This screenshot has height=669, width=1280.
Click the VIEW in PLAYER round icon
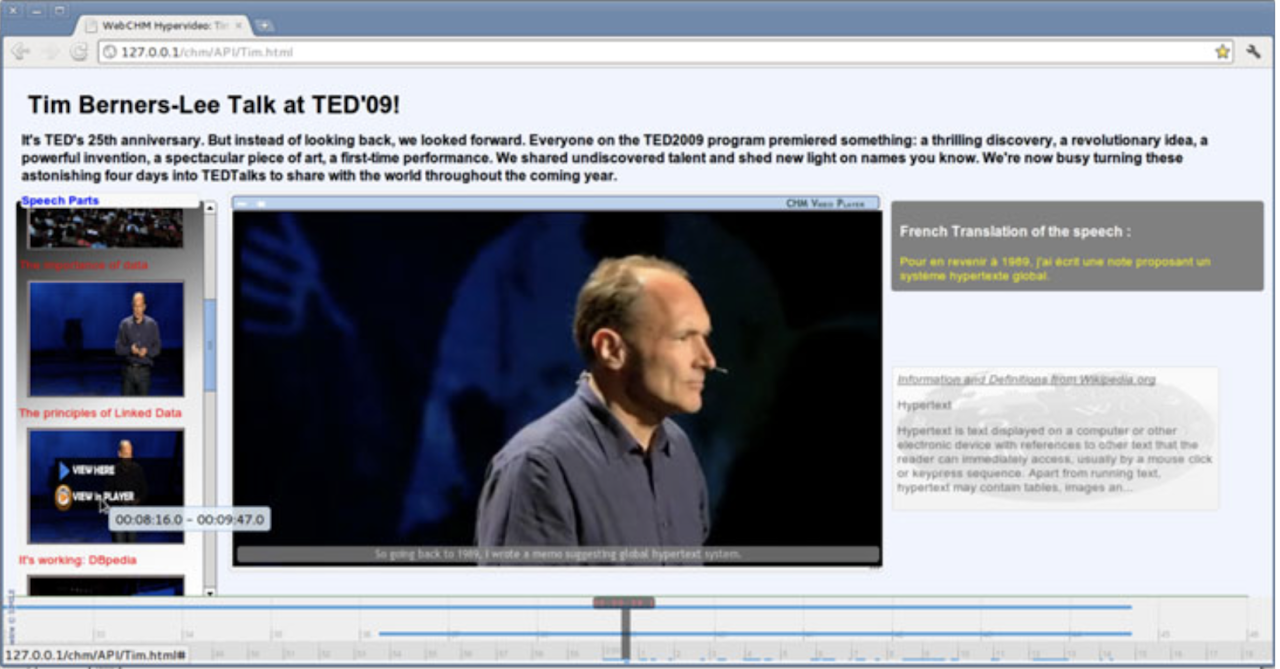[63, 496]
